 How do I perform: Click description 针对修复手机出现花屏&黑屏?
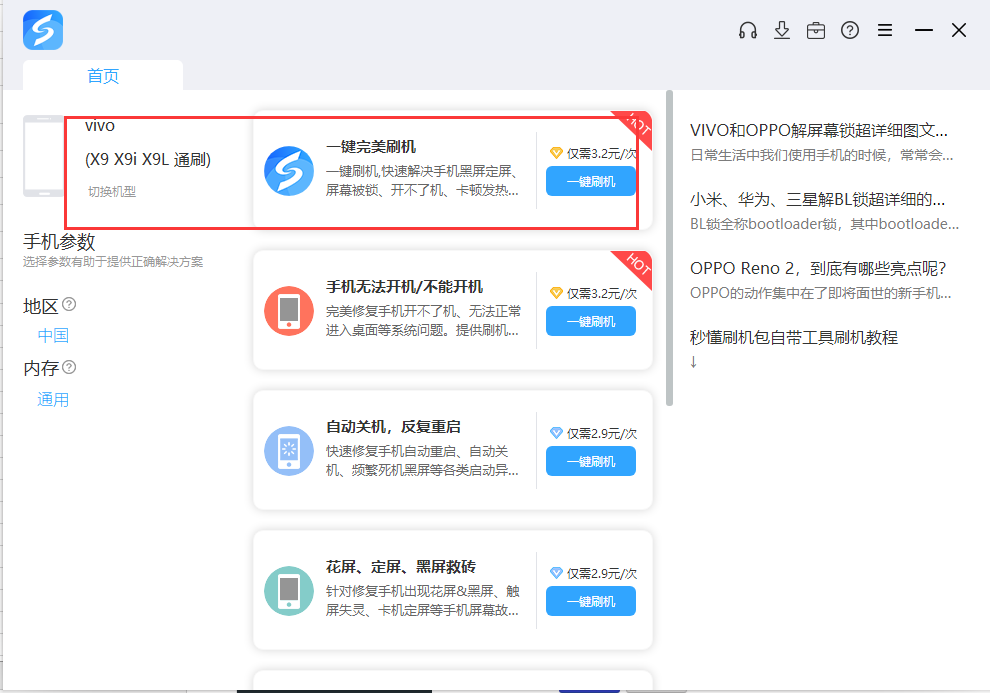pyautogui.click(x=422, y=601)
